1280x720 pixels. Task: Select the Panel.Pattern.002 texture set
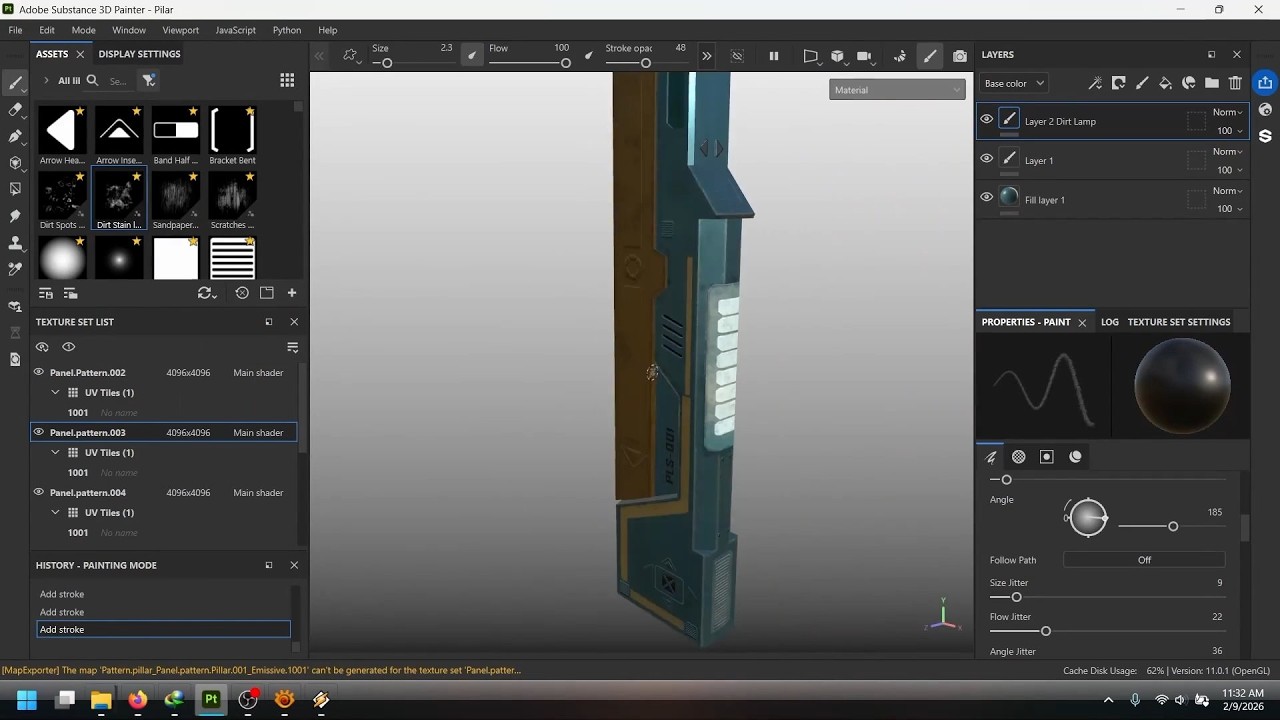(164, 372)
